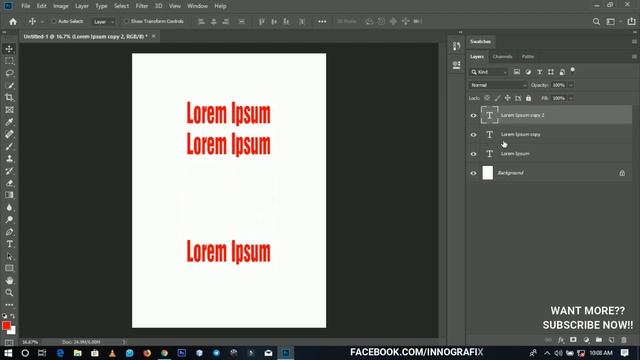Screen dimensions: 640x360
Task: Toggle lock image pixels brush icon
Action: (x=497, y=98)
